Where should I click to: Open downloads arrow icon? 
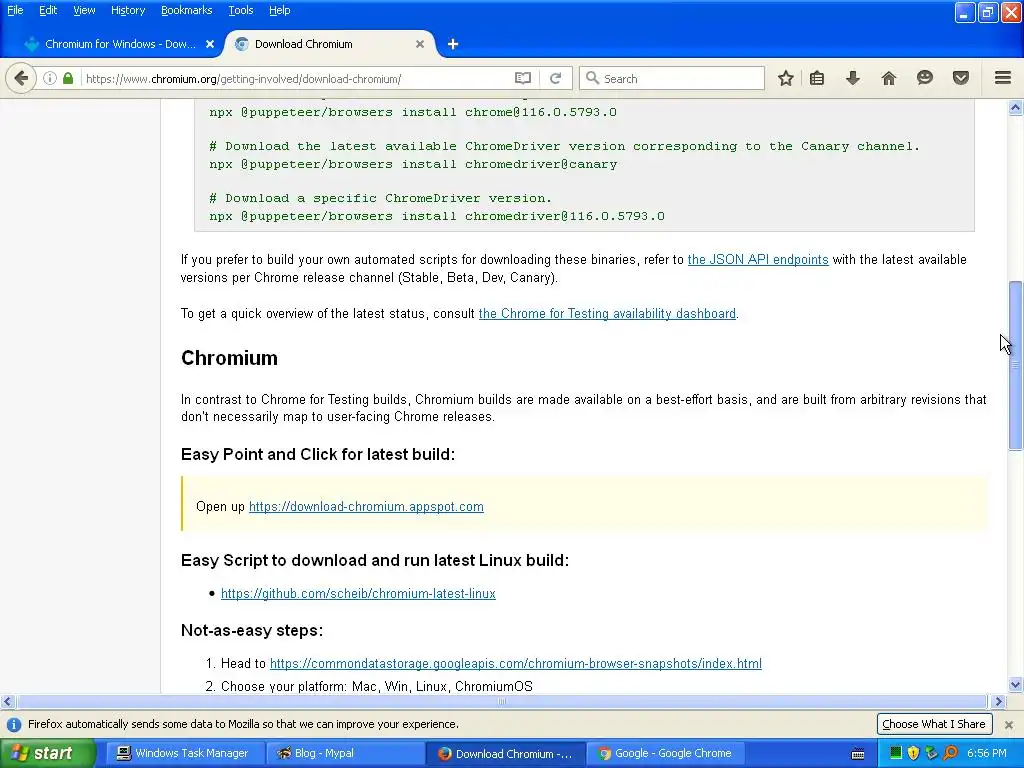coord(852,78)
